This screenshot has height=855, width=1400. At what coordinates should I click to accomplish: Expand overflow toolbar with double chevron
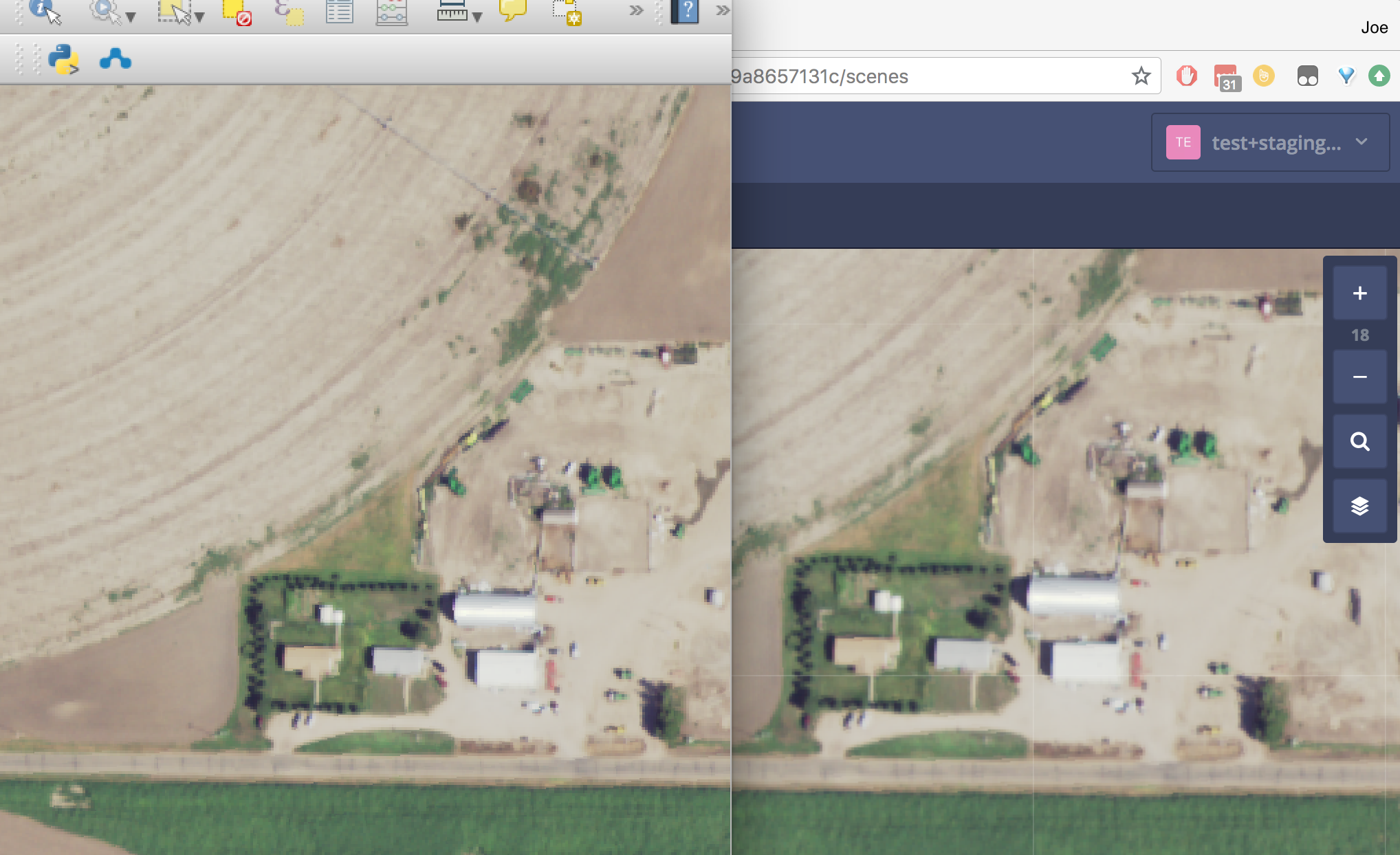point(635,10)
